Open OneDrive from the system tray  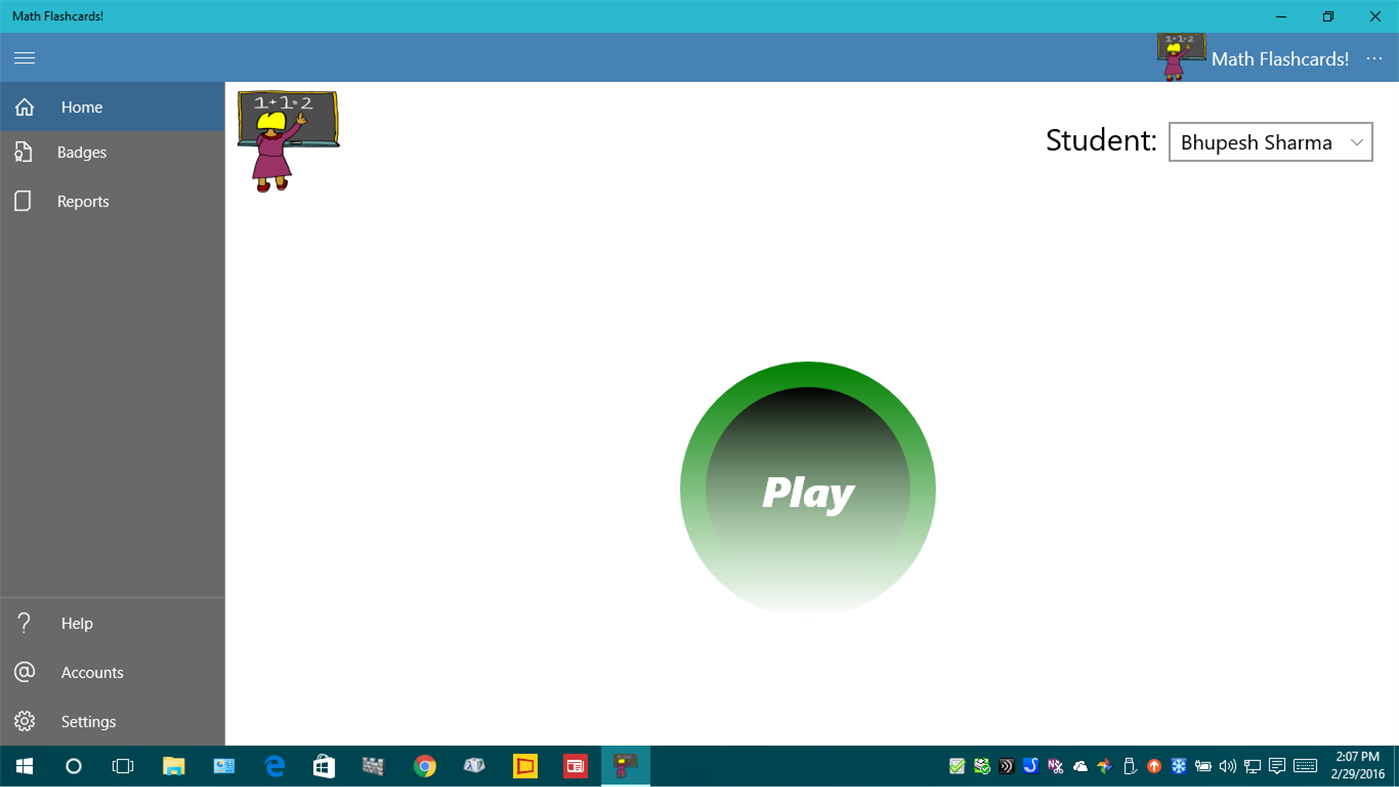point(1080,766)
